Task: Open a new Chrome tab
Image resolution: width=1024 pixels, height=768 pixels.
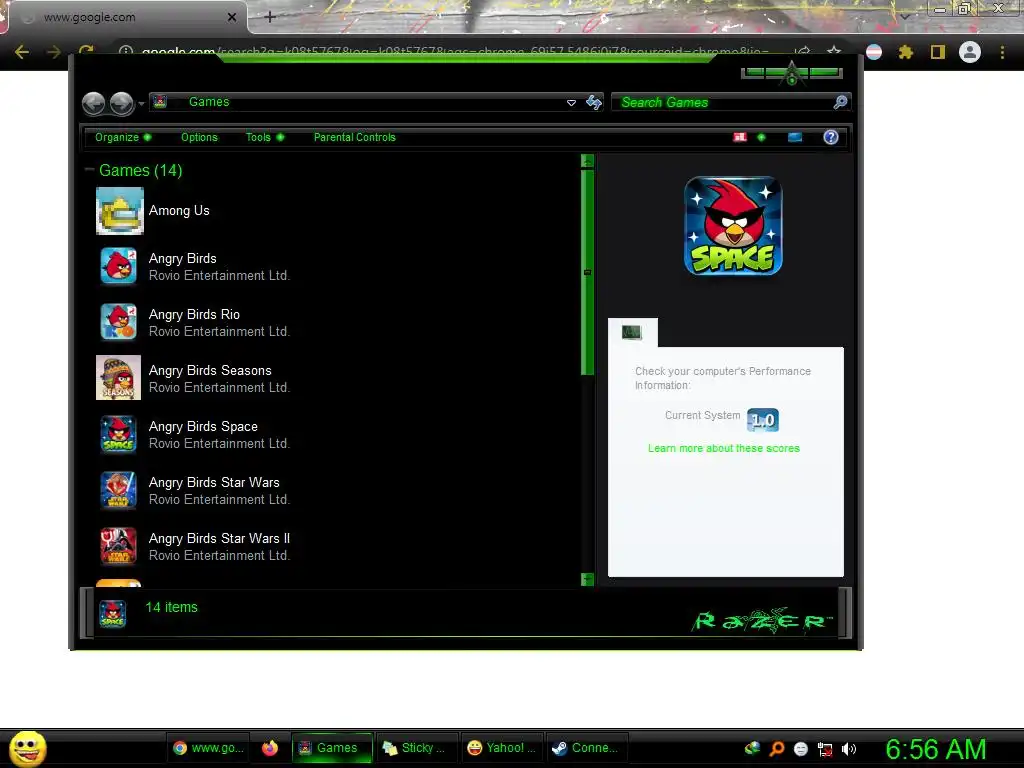Action: tap(270, 17)
